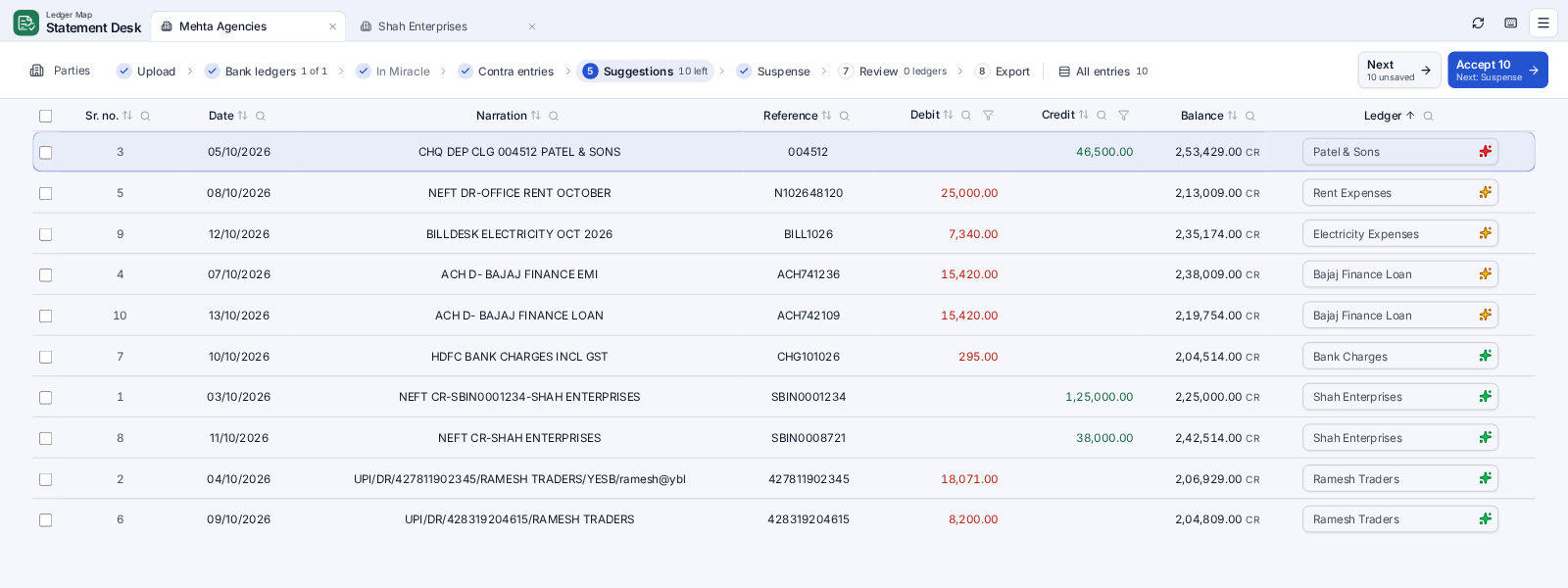
Task: Sort the Date column
Action: point(243,116)
